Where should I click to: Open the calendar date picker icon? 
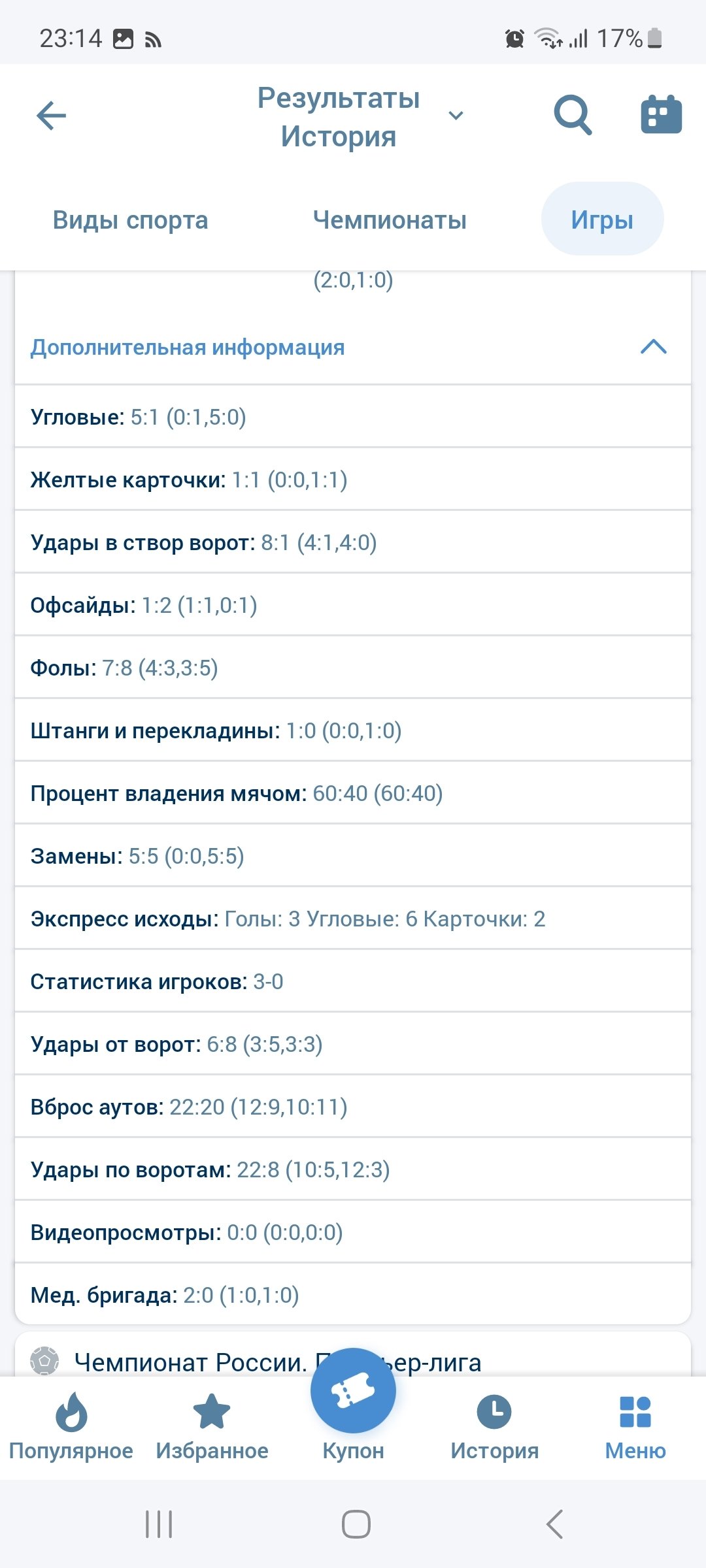[660, 115]
